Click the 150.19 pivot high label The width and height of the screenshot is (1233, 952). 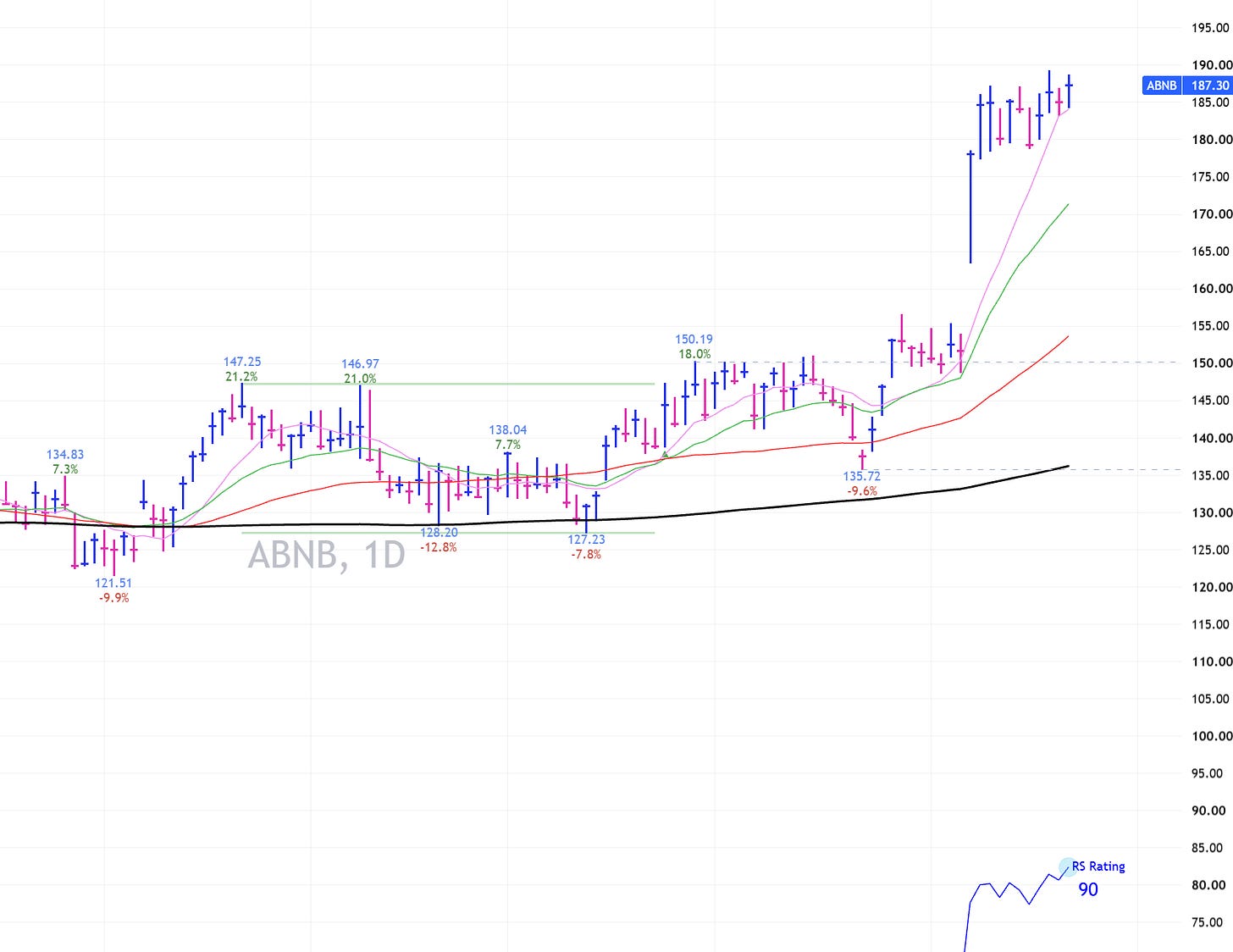pyautogui.click(x=694, y=340)
